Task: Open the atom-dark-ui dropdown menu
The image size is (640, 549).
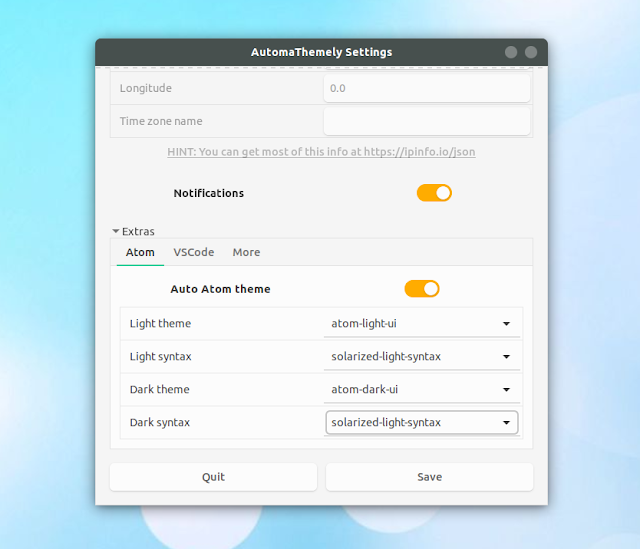Action: [421, 390]
